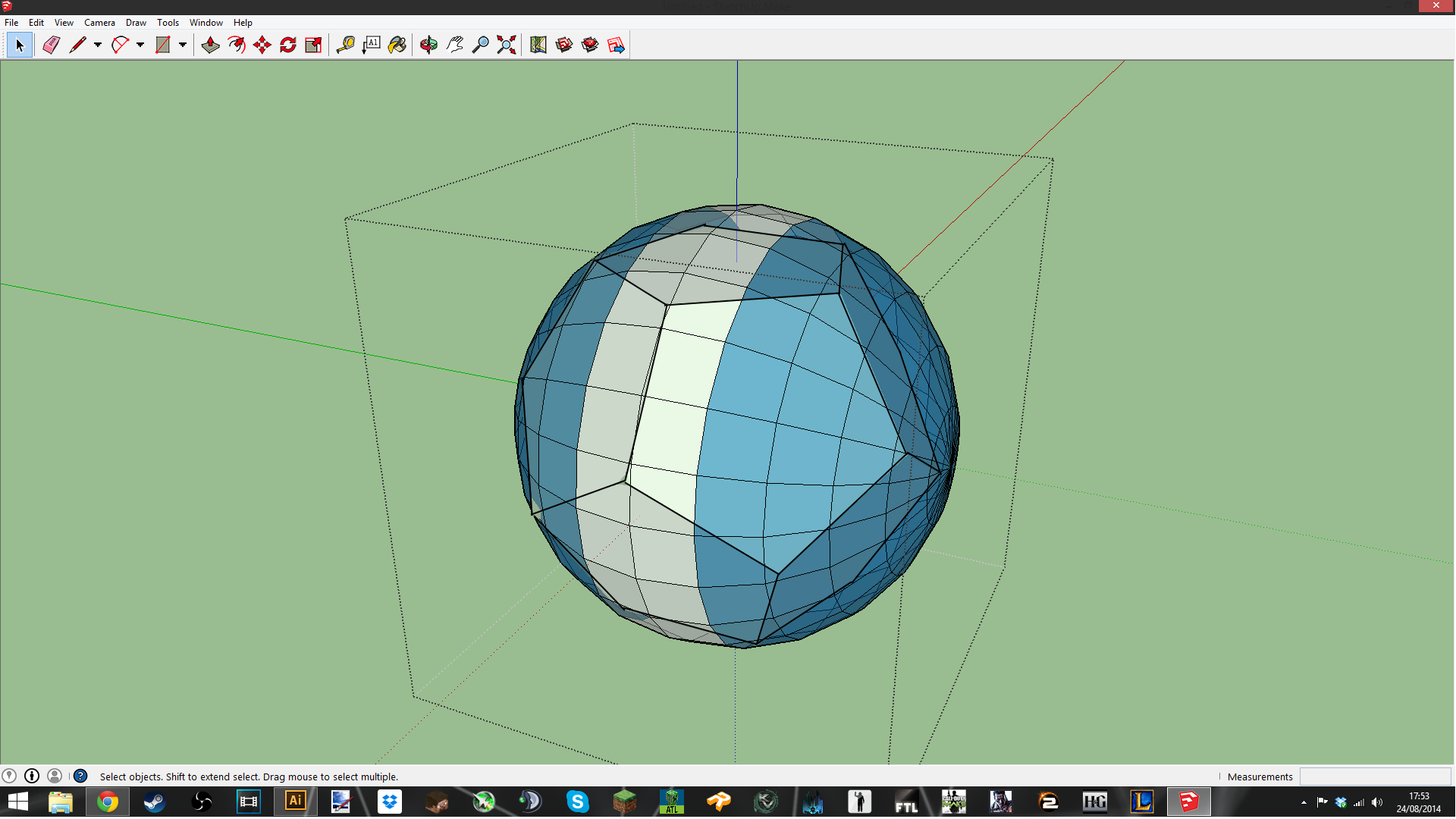Image resolution: width=1456 pixels, height=819 pixels.
Task: Click the help question mark status icon
Action: 80,776
